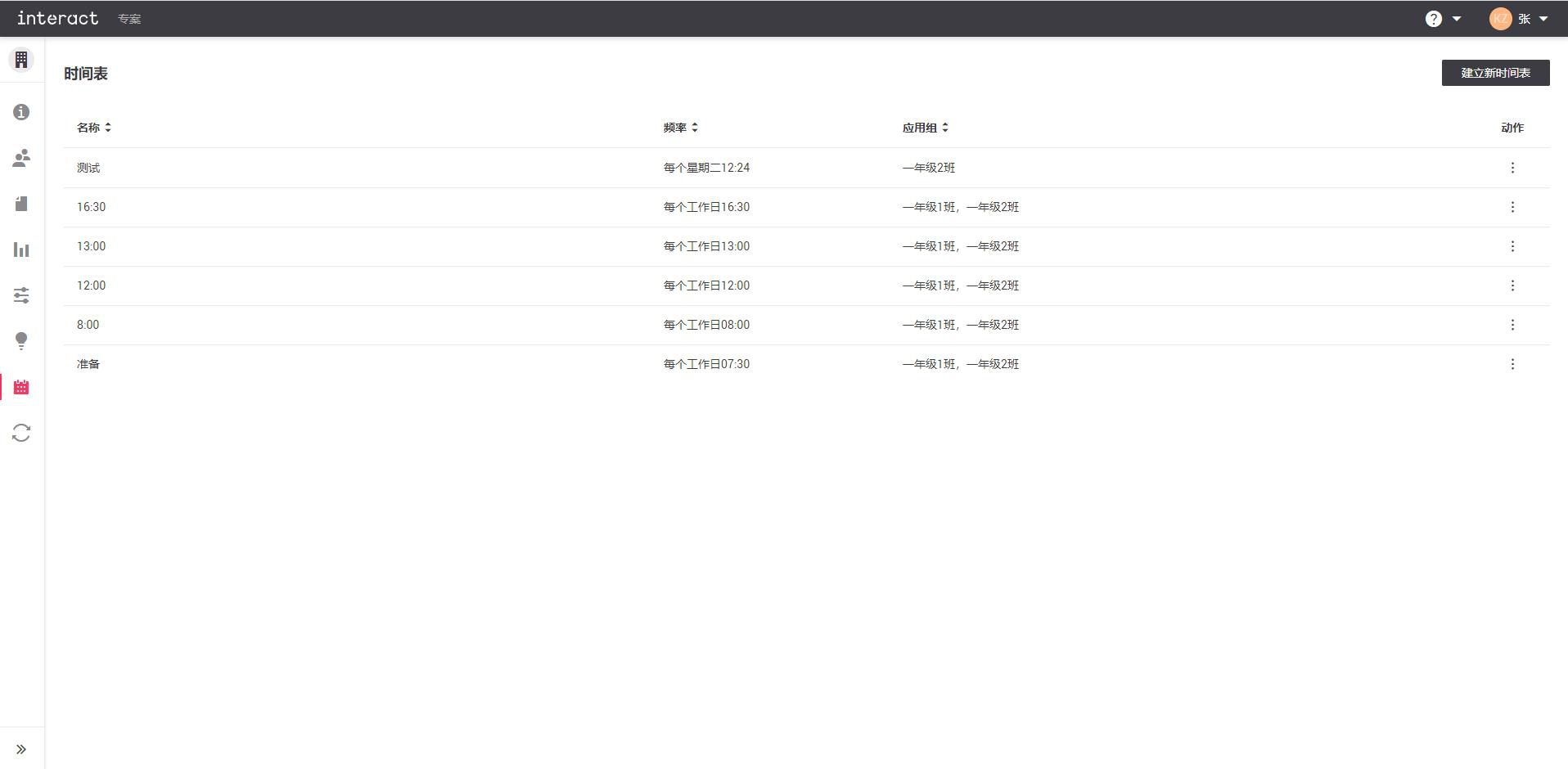Click the groups cell in 16:30 row

(961, 207)
